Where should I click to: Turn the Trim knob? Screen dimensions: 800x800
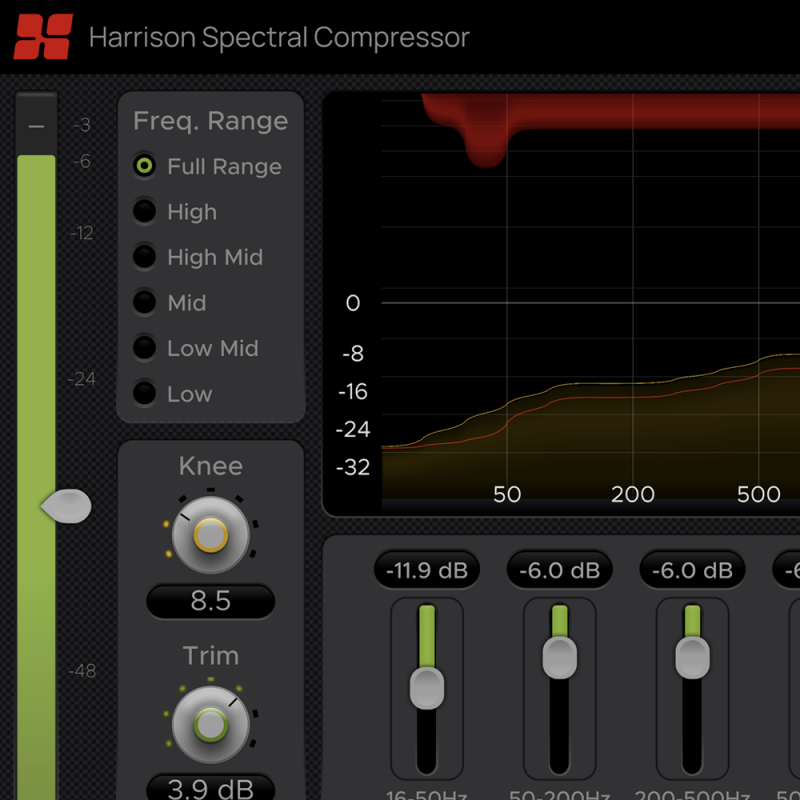(210, 723)
